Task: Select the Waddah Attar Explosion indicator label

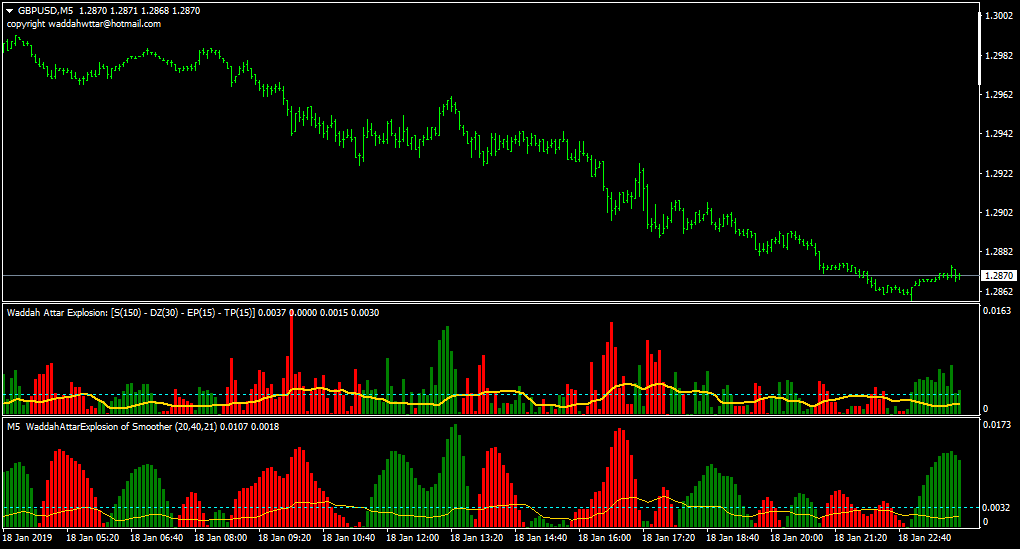Action: coord(131,313)
